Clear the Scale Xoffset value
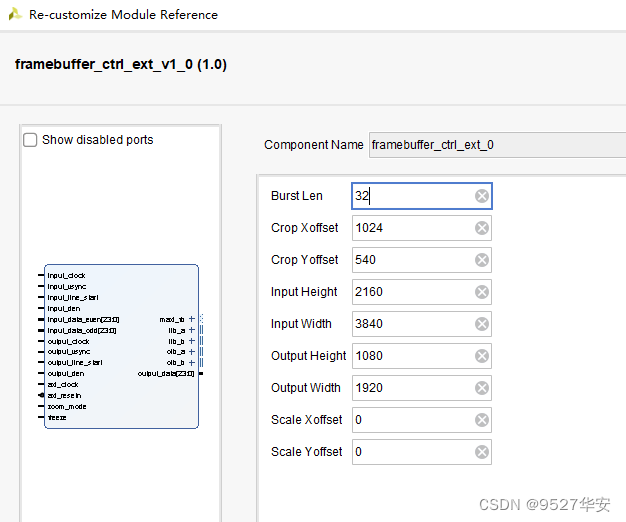Viewport: 626px width, 522px height. click(482, 420)
